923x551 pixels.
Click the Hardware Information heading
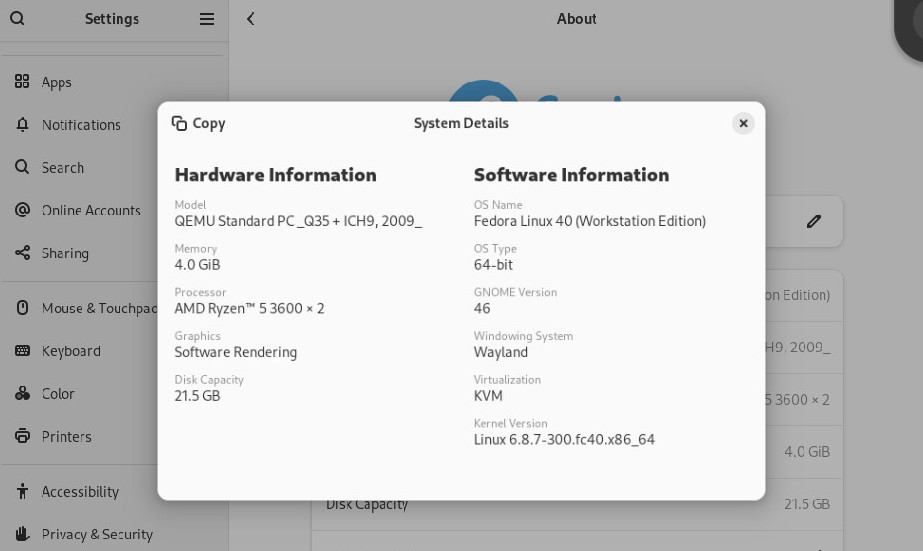pos(275,175)
